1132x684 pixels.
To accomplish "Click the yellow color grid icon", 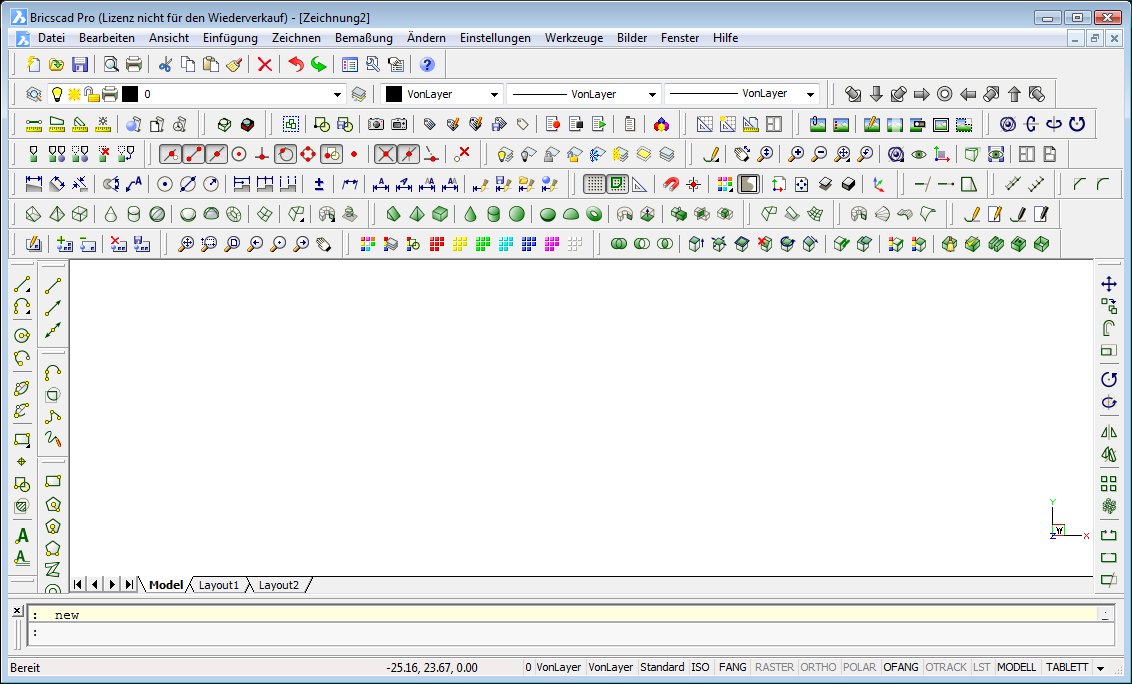I will point(459,244).
